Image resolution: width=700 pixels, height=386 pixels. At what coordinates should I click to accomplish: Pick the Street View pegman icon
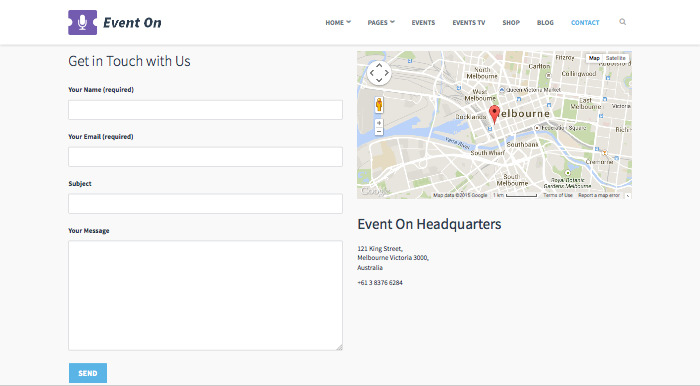click(379, 105)
